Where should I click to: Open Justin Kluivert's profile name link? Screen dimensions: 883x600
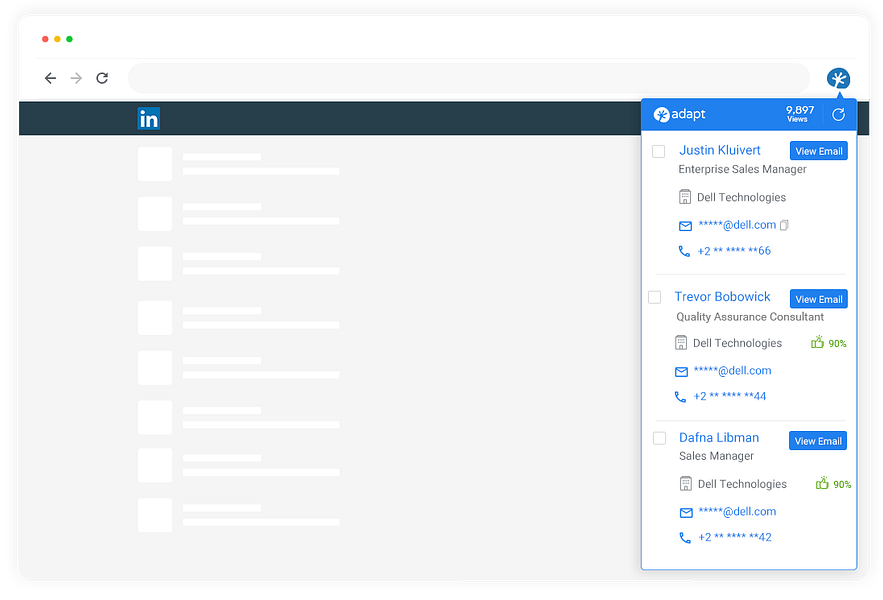point(720,150)
